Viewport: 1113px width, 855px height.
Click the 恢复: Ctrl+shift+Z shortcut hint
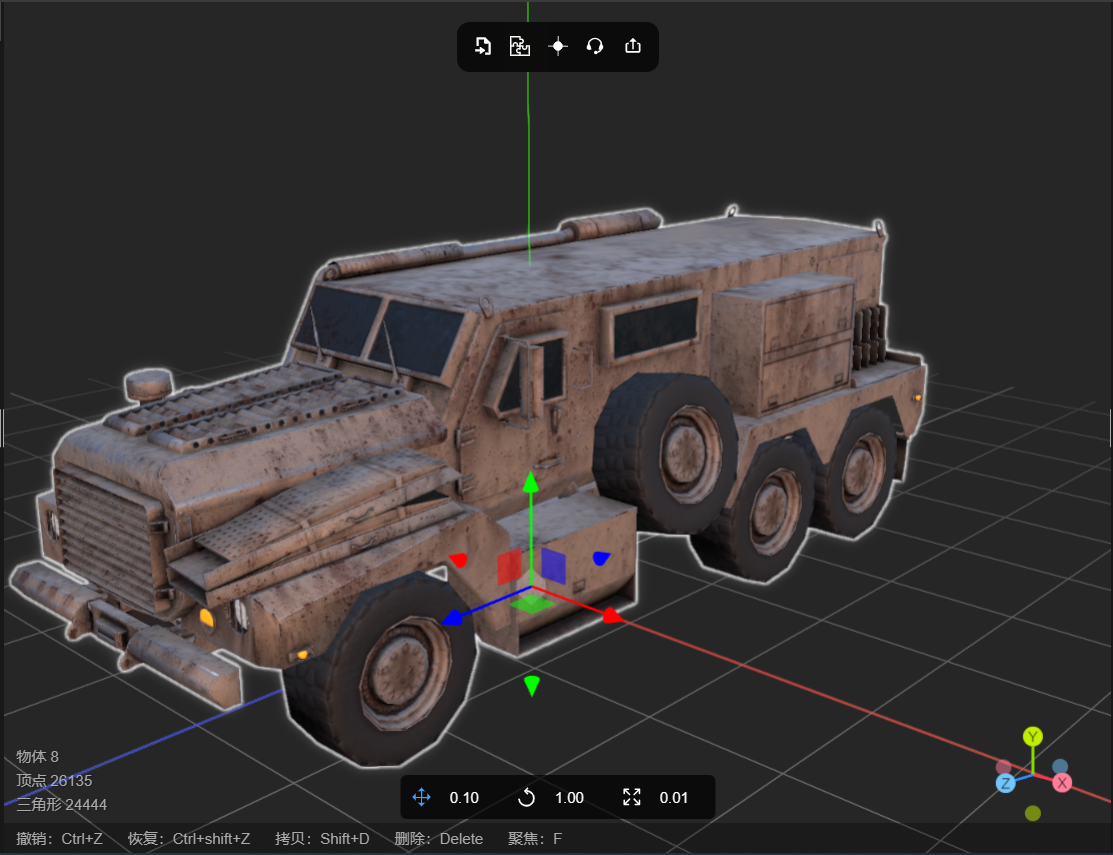pos(189,839)
